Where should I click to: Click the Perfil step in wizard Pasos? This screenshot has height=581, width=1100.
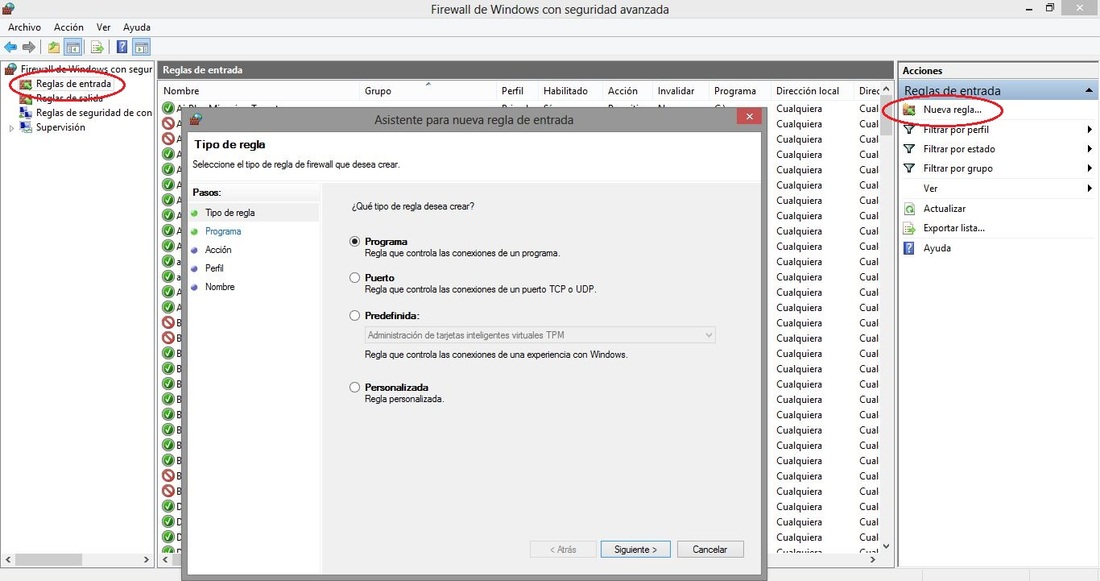point(214,268)
